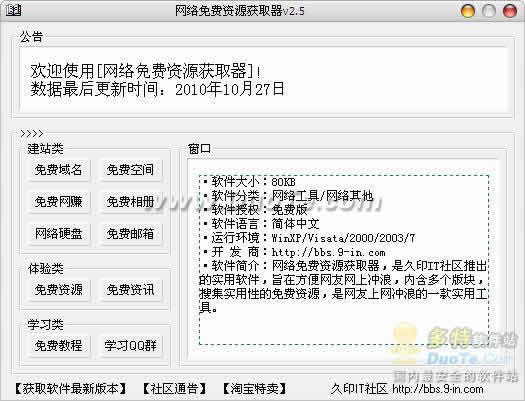Visit the http://bbs.9-in.com link at bottom
The image size is (525, 401).
(x=438, y=389)
